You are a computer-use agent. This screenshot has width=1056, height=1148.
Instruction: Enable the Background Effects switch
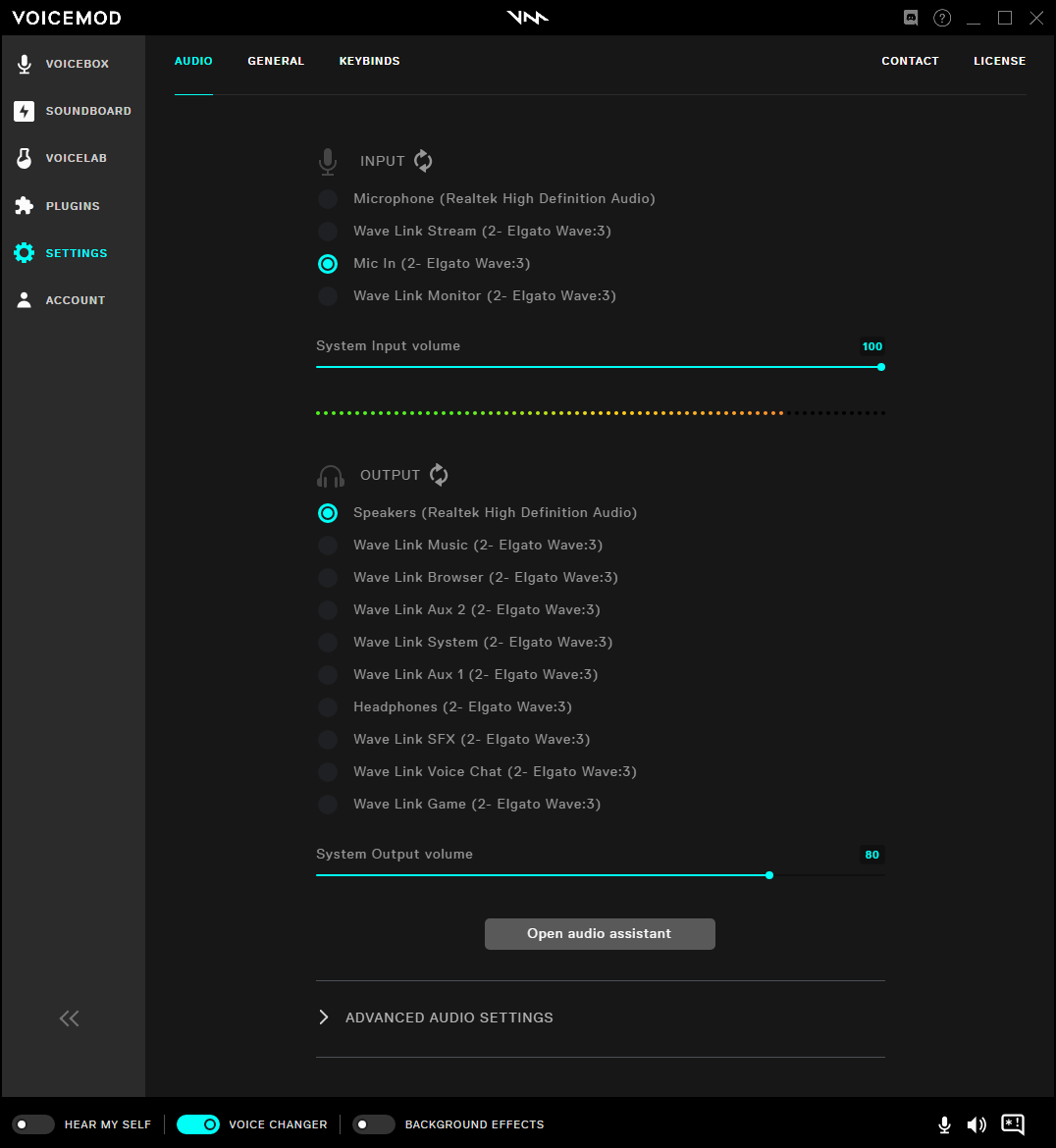[374, 1124]
